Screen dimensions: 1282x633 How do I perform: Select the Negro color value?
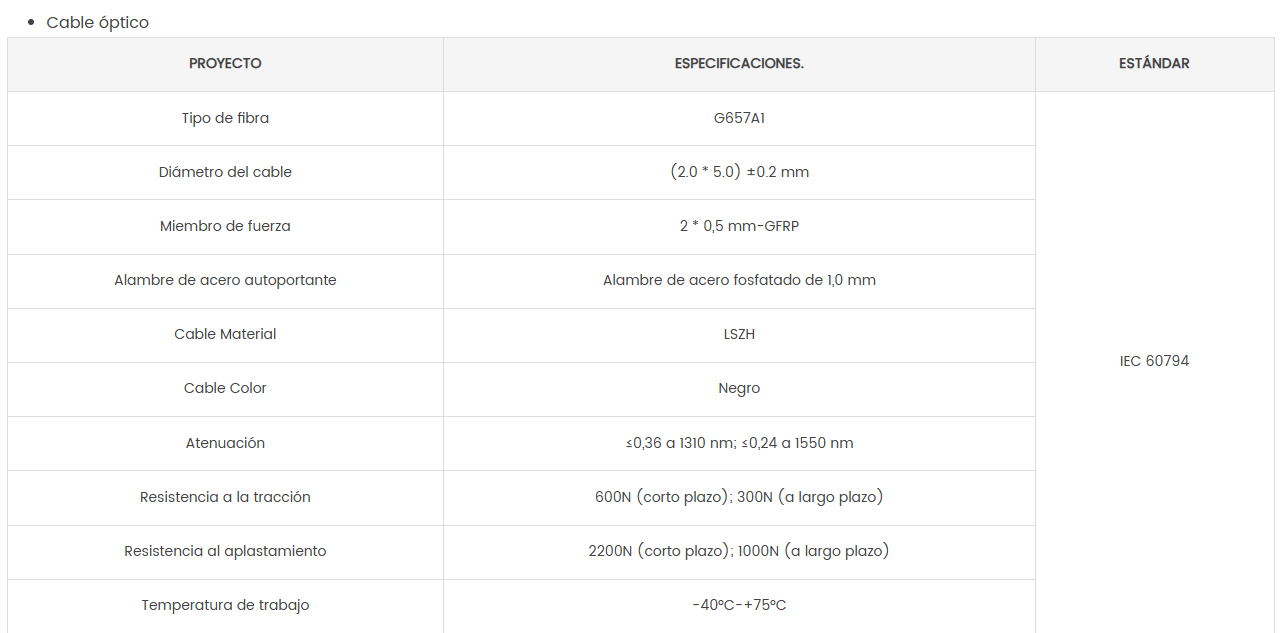pos(739,388)
